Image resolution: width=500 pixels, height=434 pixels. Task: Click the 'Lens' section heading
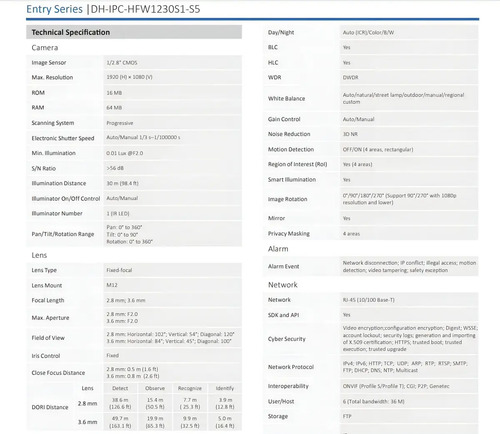(x=39, y=255)
